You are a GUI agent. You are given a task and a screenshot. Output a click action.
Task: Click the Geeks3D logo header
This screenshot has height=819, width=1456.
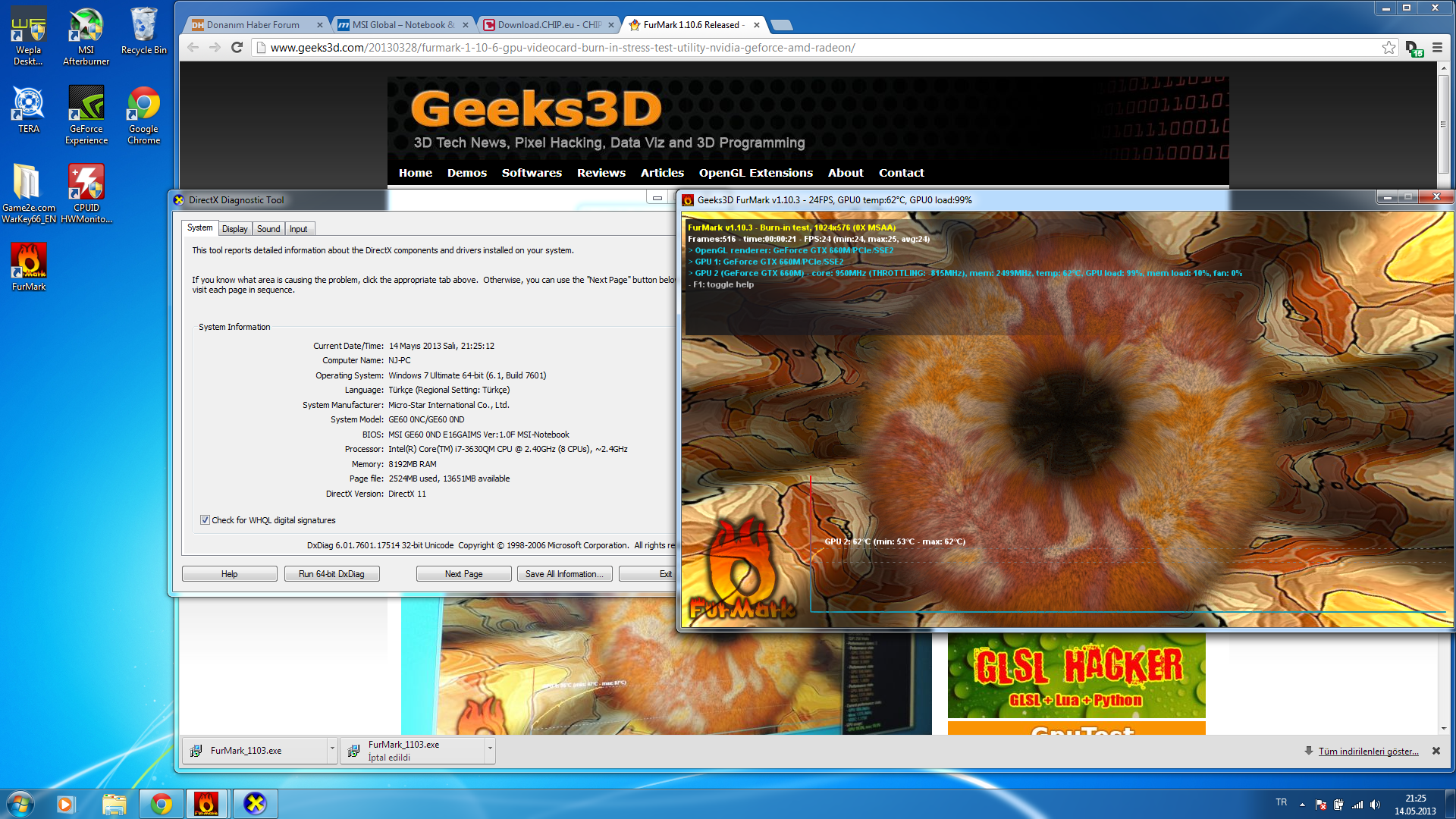point(536,109)
